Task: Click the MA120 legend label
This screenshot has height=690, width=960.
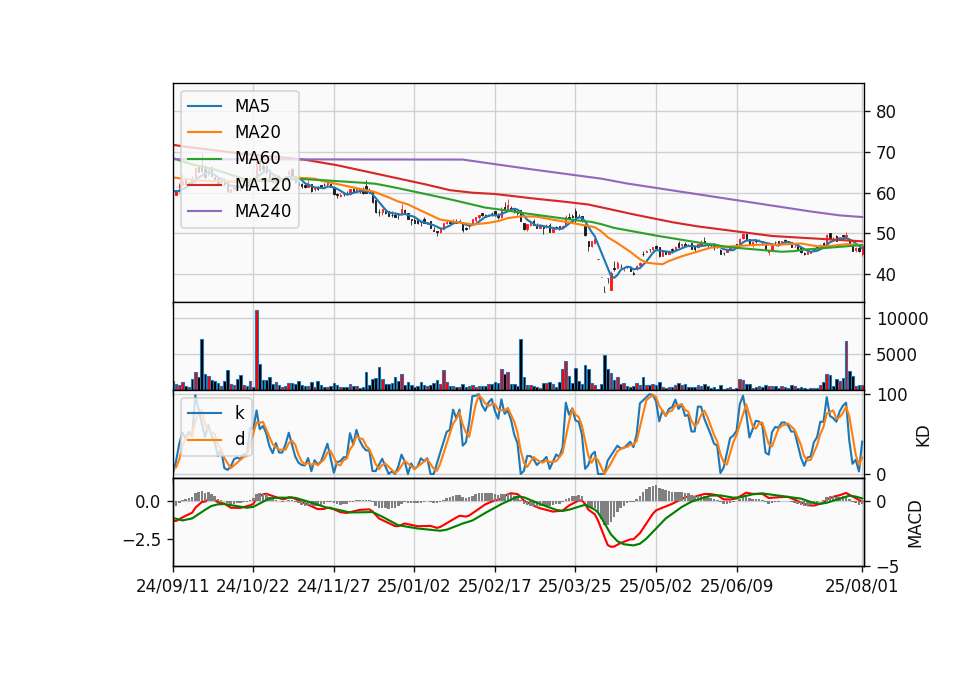Action: [x=263, y=184]
